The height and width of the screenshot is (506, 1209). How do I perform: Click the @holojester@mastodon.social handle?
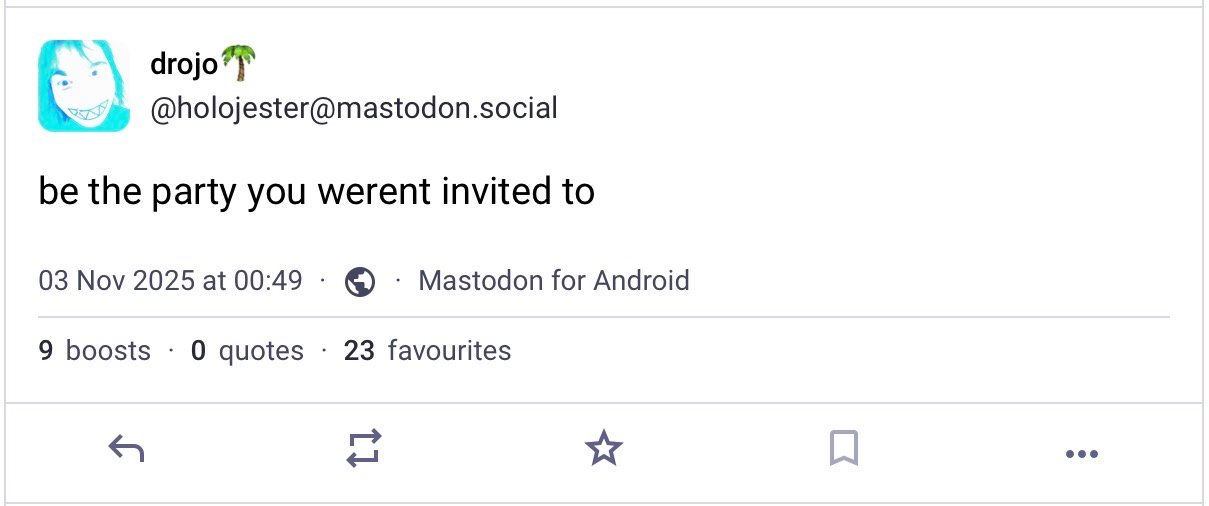tap(354, 108)
